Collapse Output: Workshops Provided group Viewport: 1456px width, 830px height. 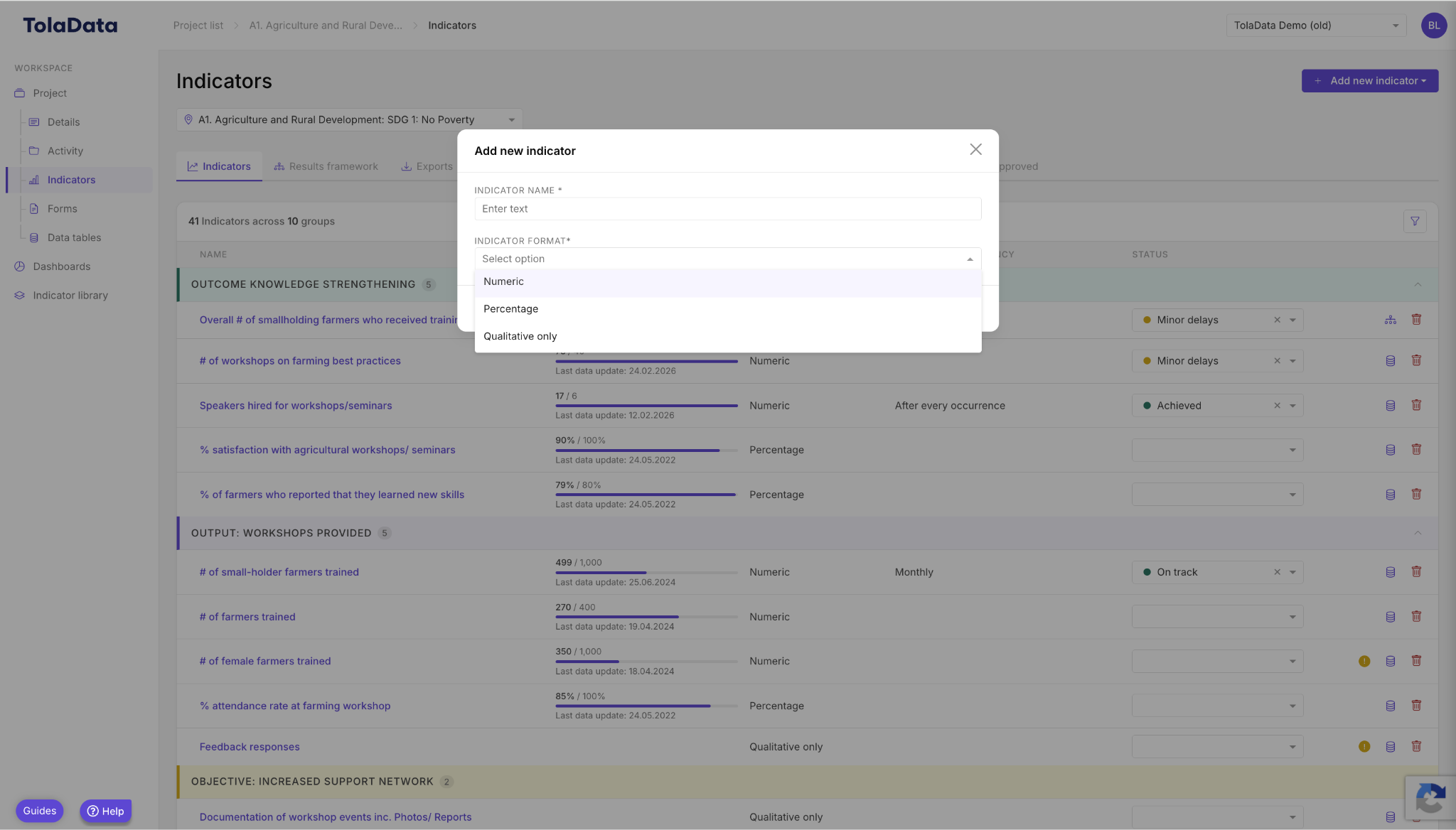point(1417,533)
